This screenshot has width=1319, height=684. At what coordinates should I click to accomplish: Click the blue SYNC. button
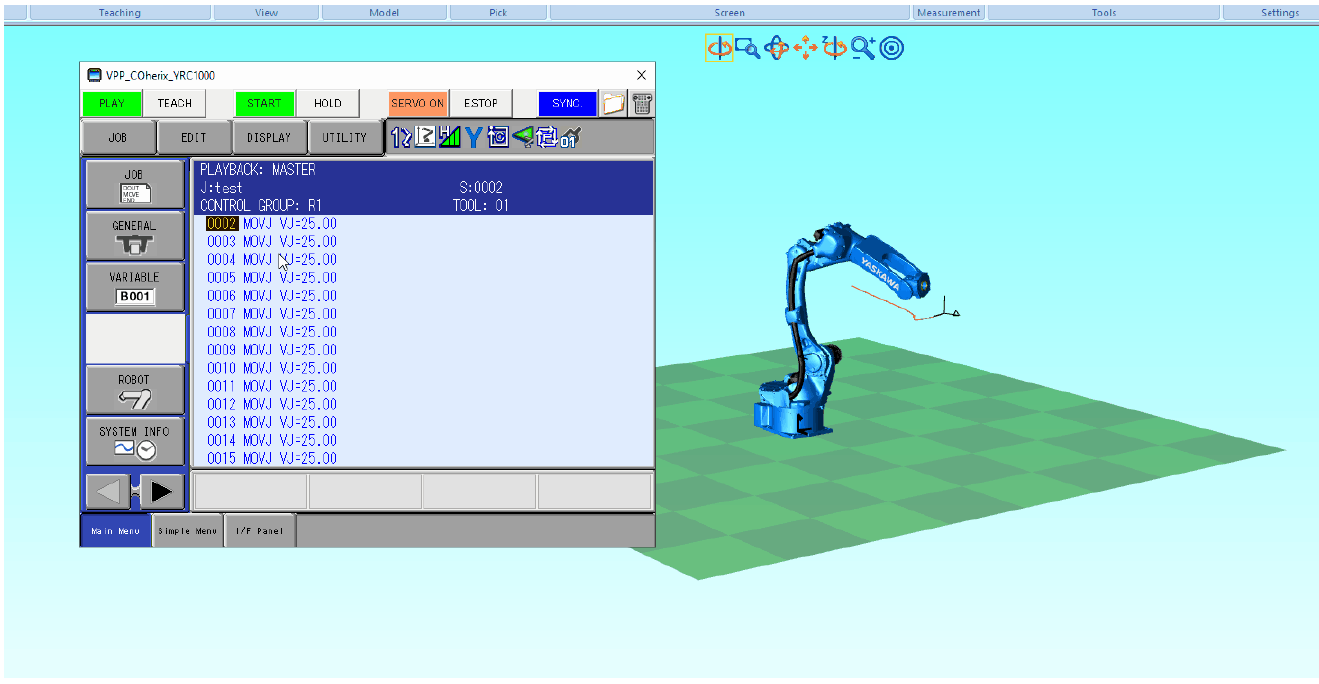(568, 103)
